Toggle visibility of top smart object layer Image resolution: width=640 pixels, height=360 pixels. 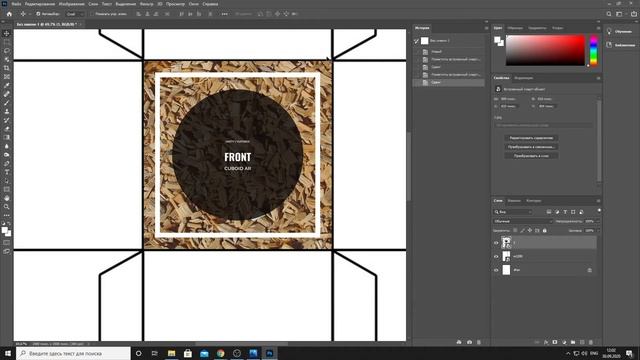pos(496,243)
